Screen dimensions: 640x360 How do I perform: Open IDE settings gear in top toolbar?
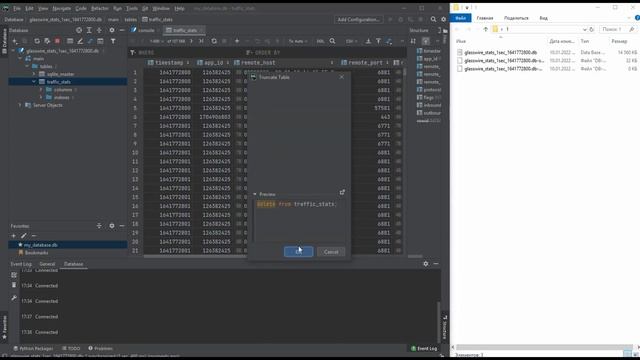(444, 19)
